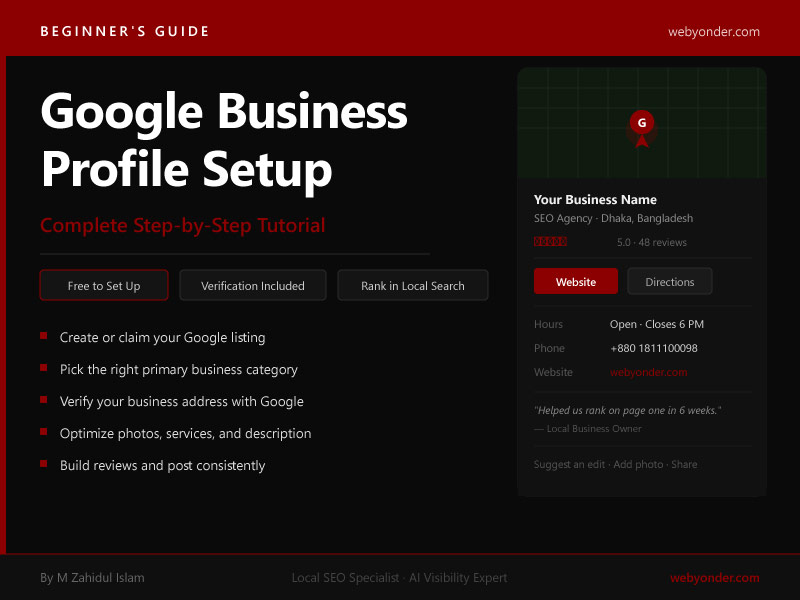Image resolution: width=800 pixels, height=600 pixels.
Task: Click Create or claim your Google listing
Action: pyautogui.click(x=162, y=338)
